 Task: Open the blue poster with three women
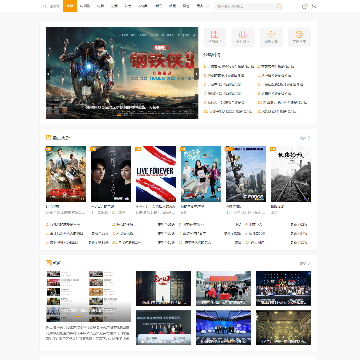201,174
